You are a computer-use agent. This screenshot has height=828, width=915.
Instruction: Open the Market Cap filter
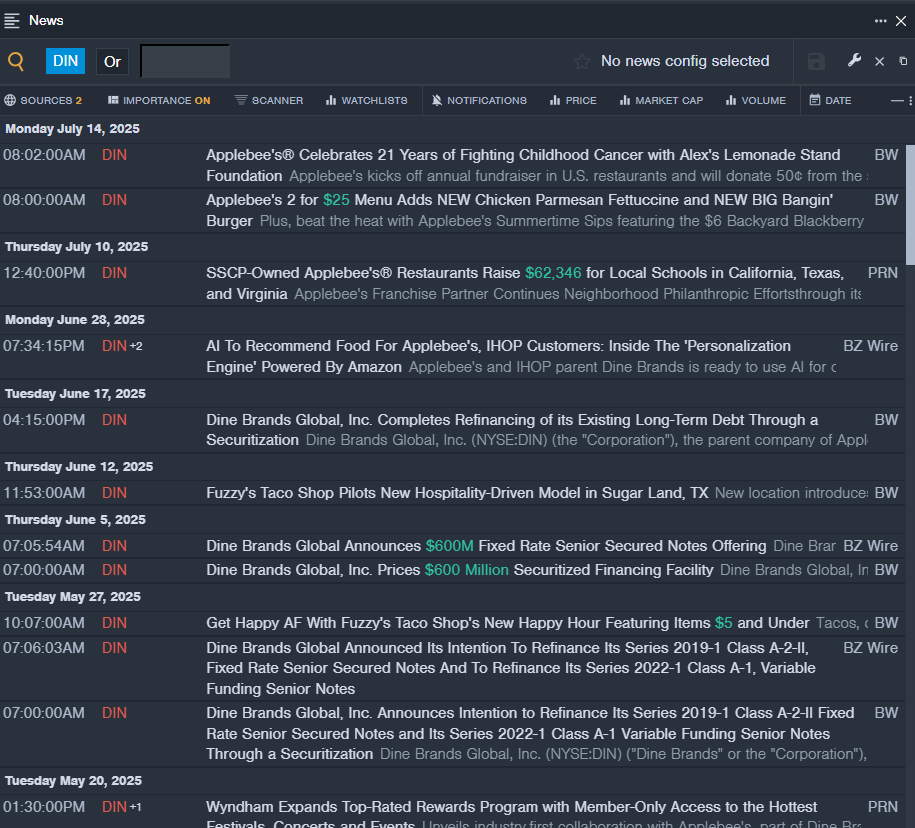click(661, 100)
